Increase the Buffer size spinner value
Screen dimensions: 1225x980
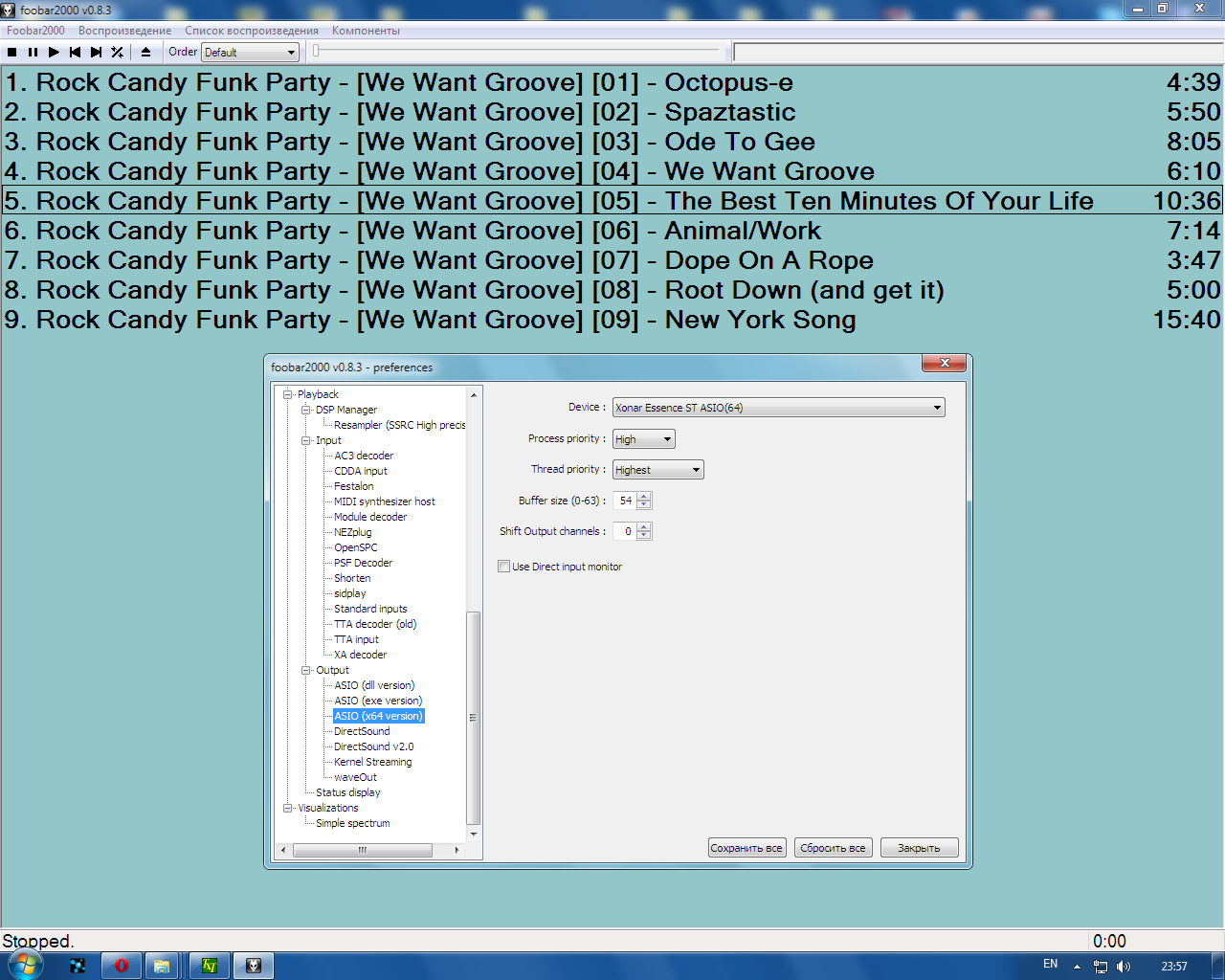[644, 496]
